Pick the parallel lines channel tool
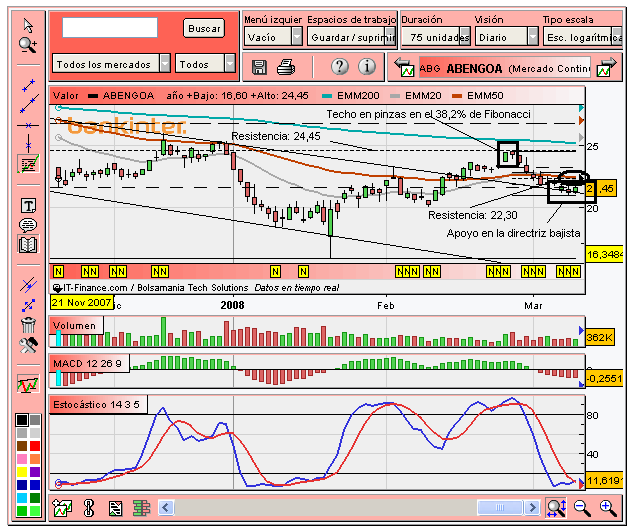The width and height of the screenshot is (630, 531). point(28,285)
